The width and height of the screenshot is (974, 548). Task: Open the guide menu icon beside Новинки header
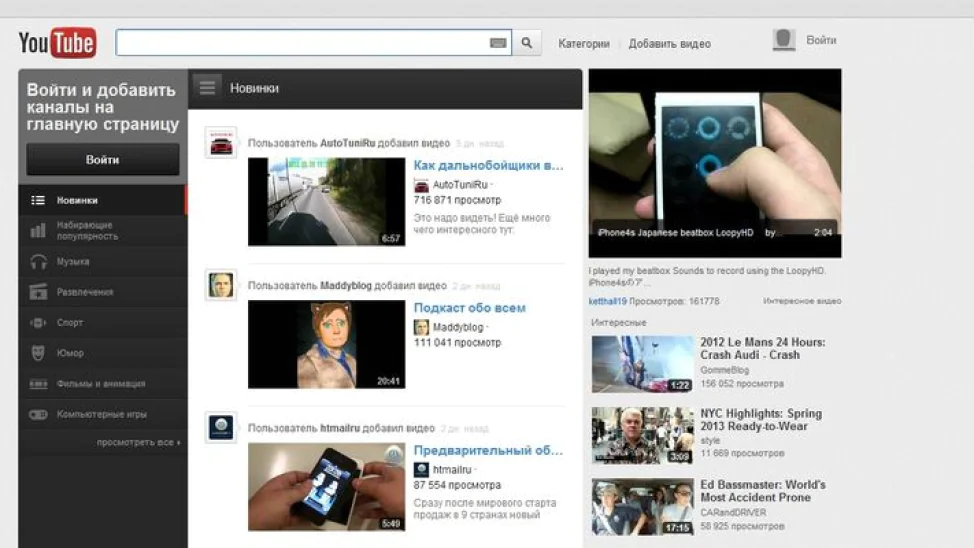[207, 88]
